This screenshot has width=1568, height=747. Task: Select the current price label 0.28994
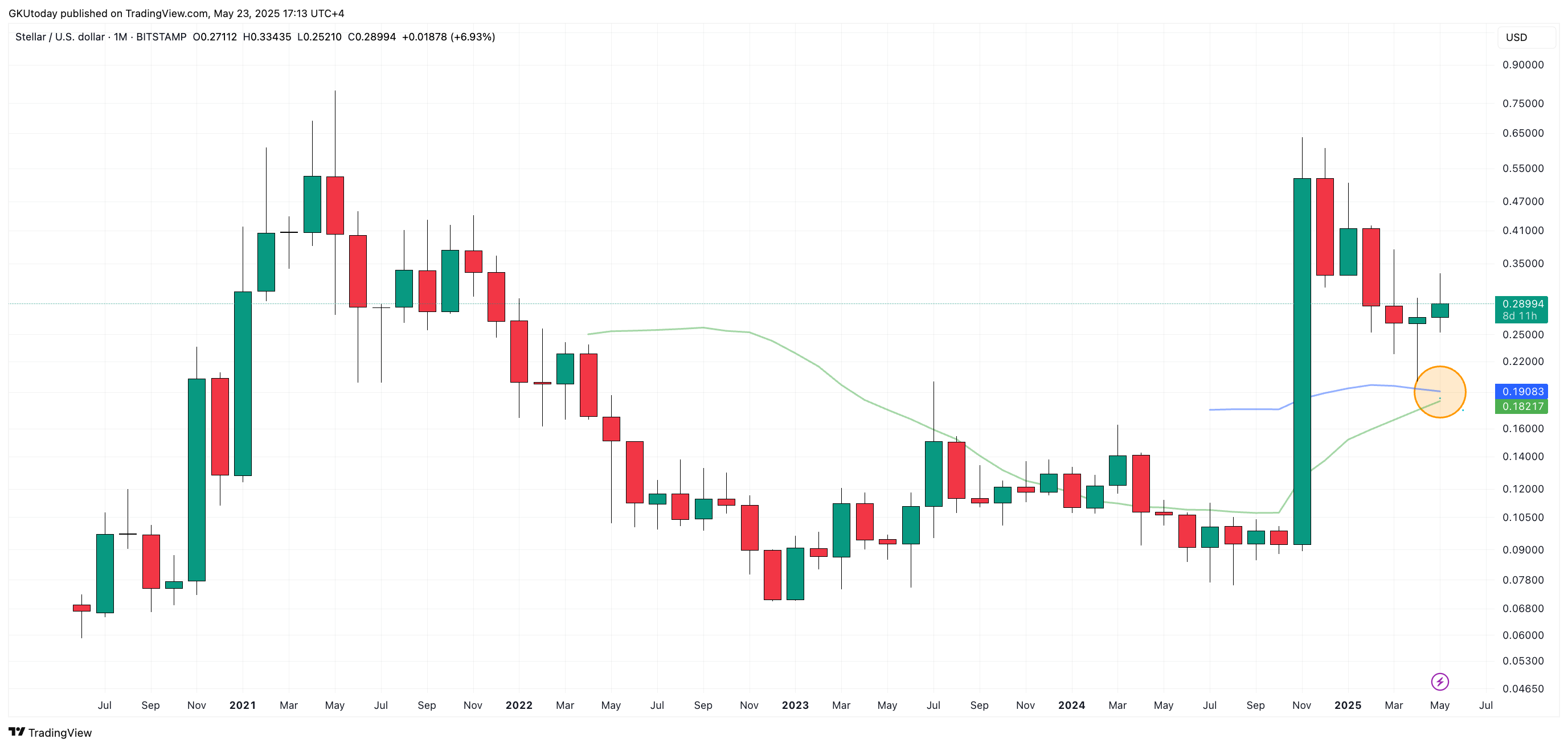pyautogui.click(x=1522, y=303)
